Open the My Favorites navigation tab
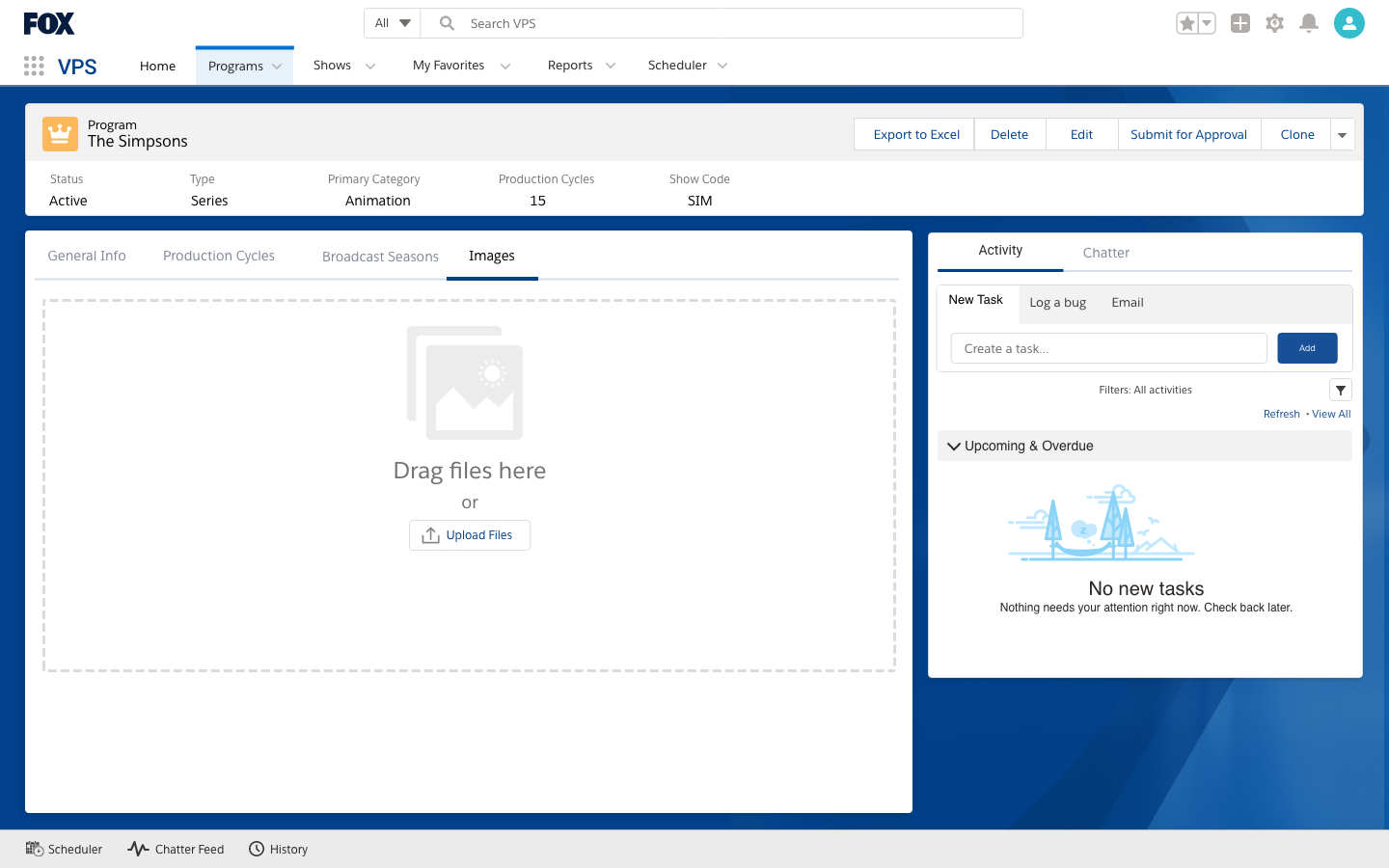1389x868 pixels. (449, 66)
